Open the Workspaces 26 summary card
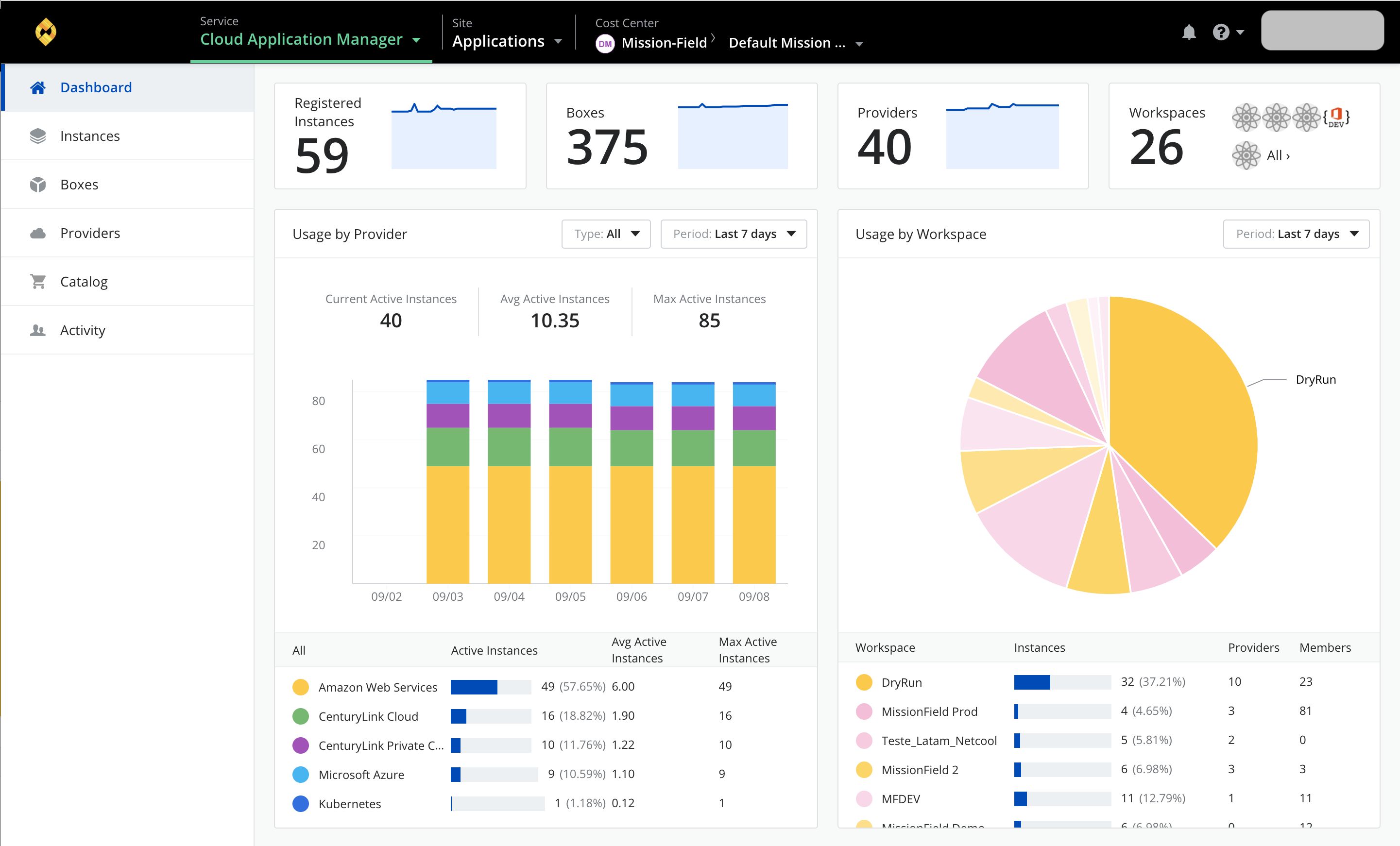The width and height of the screenshot is (1400, 846). [x=1244, y=136]
